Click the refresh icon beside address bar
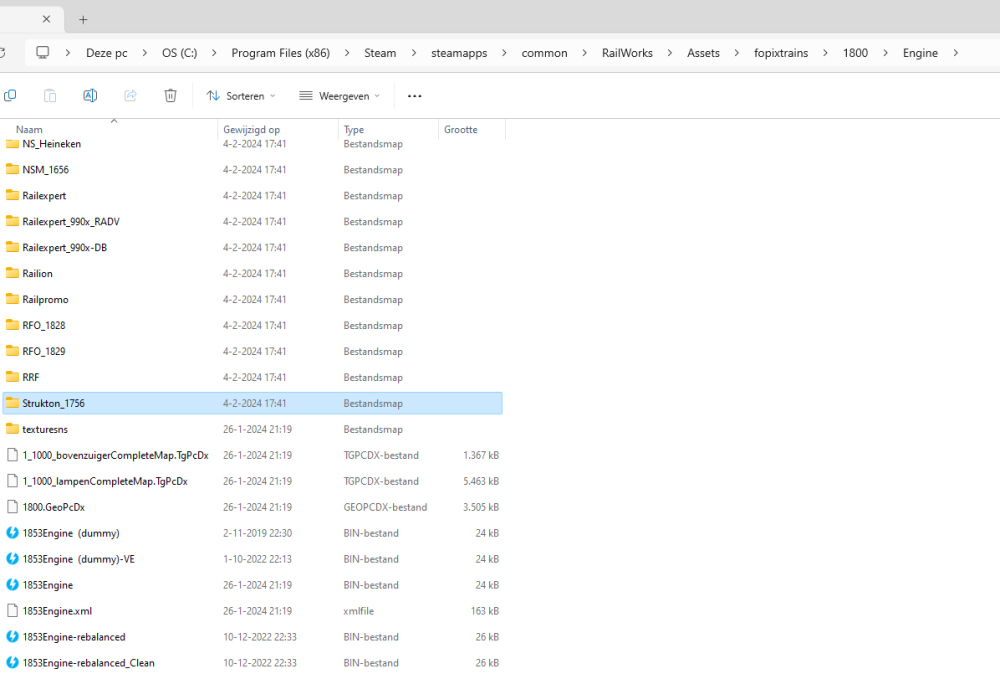The image size is (1000, 679). (x=3, y=53)
